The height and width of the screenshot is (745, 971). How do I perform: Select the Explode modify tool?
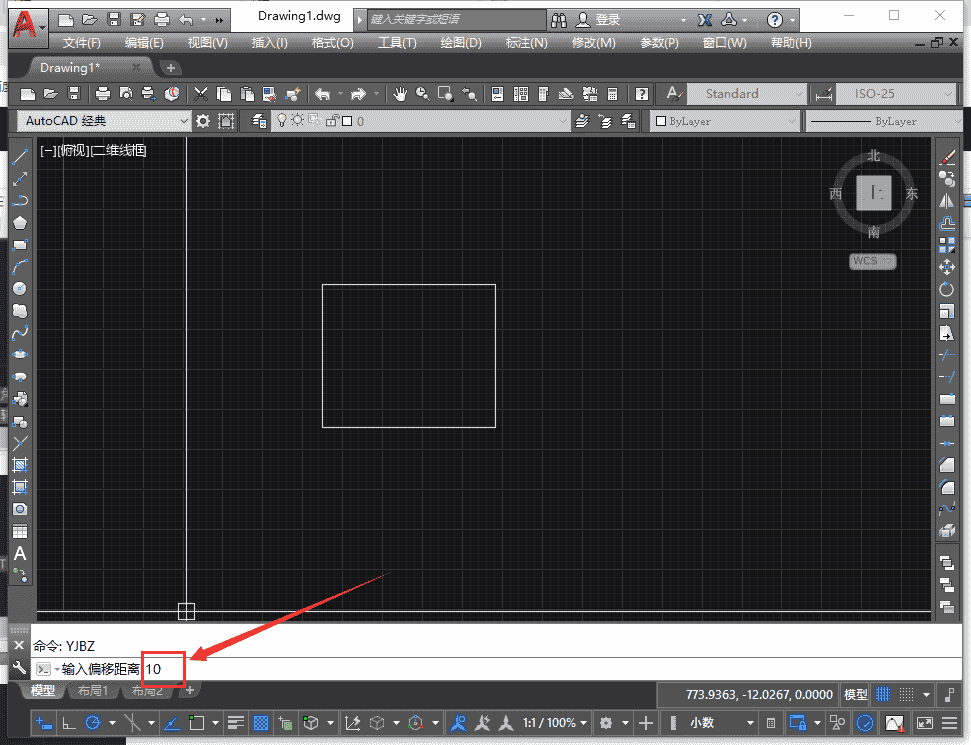pos(947,531)
